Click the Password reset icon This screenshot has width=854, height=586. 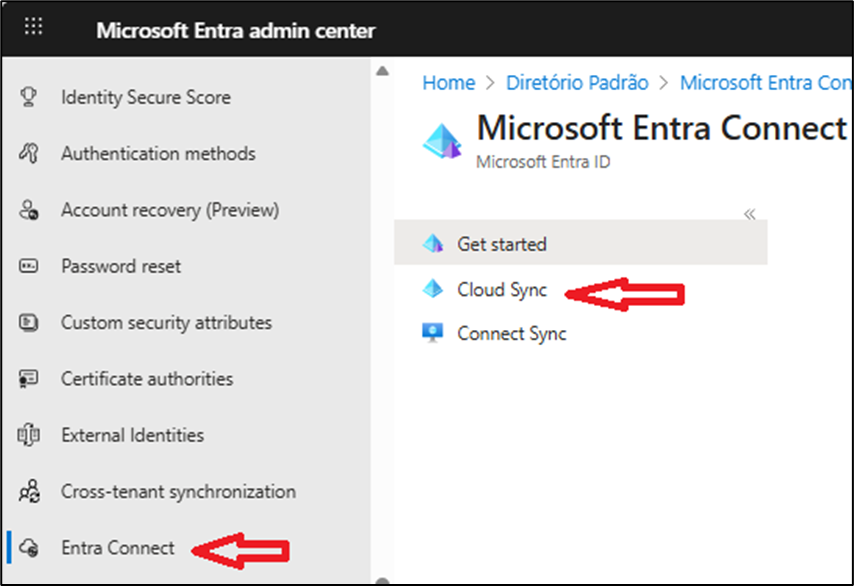[x=29, y=267]
